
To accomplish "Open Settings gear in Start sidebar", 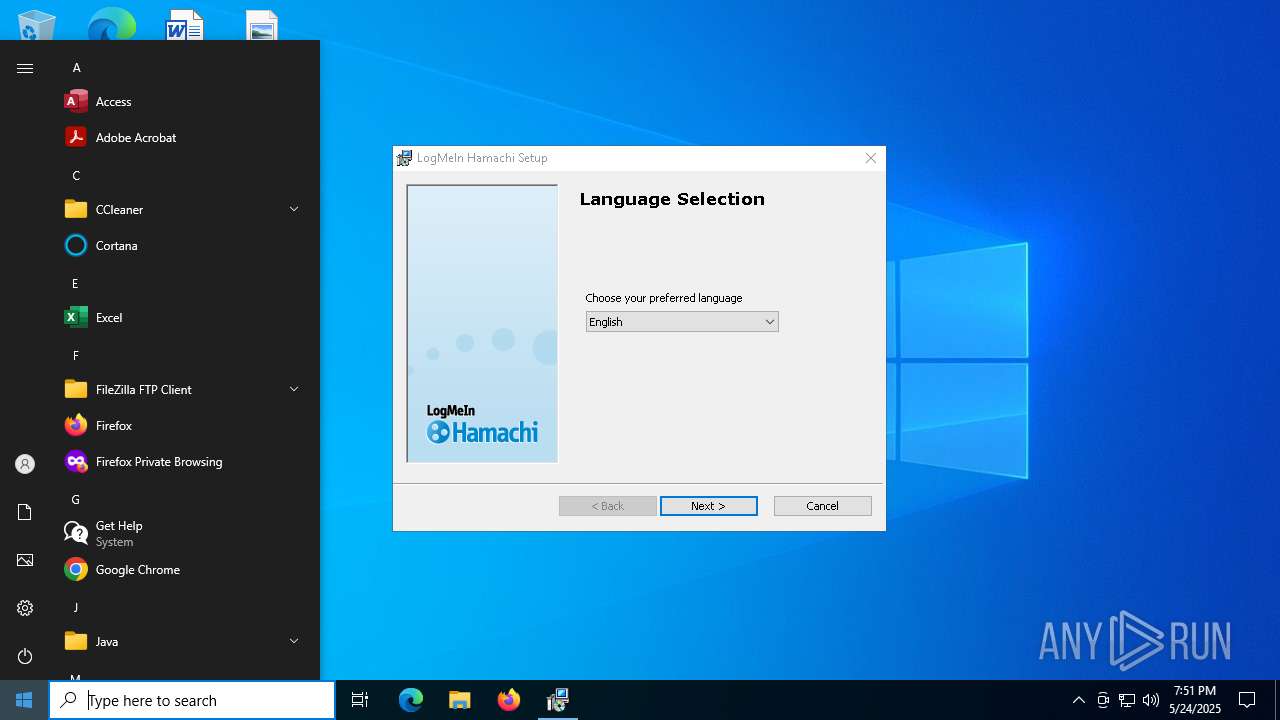I will click(x=25, y=608).
